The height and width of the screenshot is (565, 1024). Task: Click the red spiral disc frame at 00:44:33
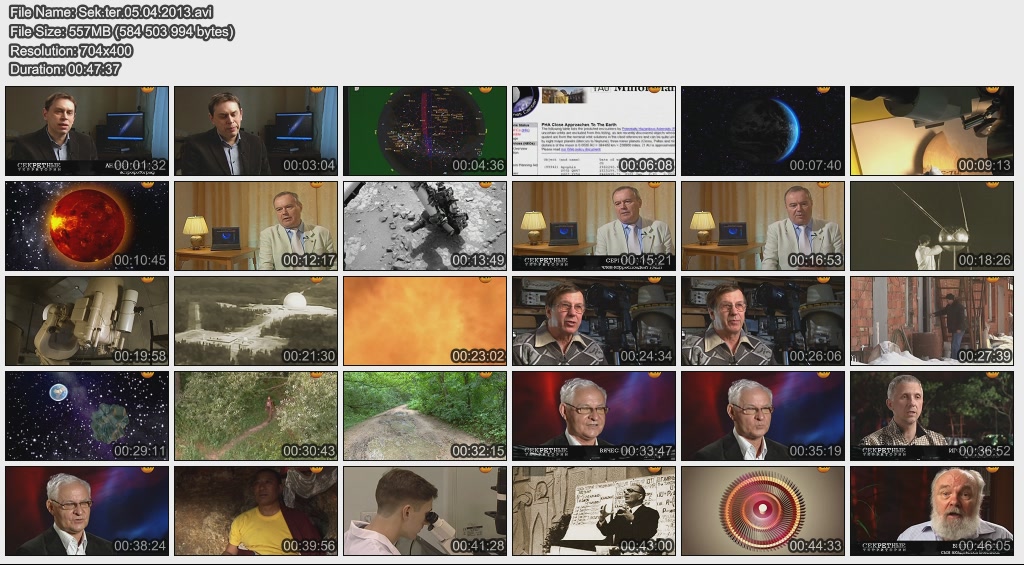pyautogui.click(x=763, y=511)
